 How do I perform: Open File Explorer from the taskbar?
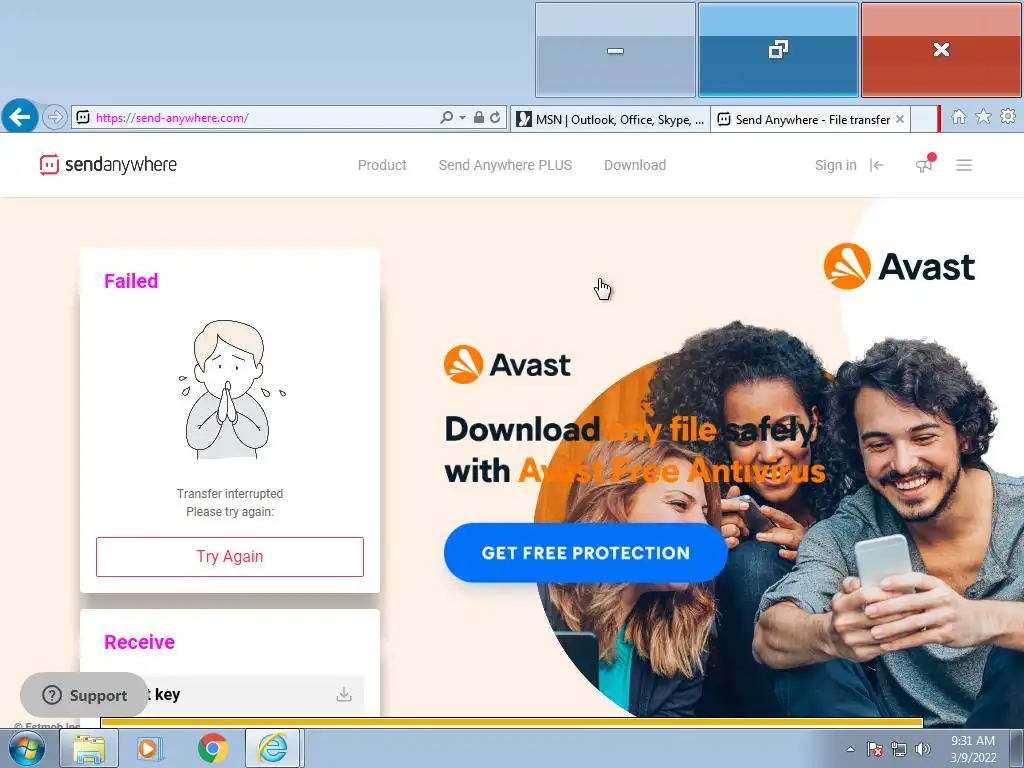coord(89,749)
